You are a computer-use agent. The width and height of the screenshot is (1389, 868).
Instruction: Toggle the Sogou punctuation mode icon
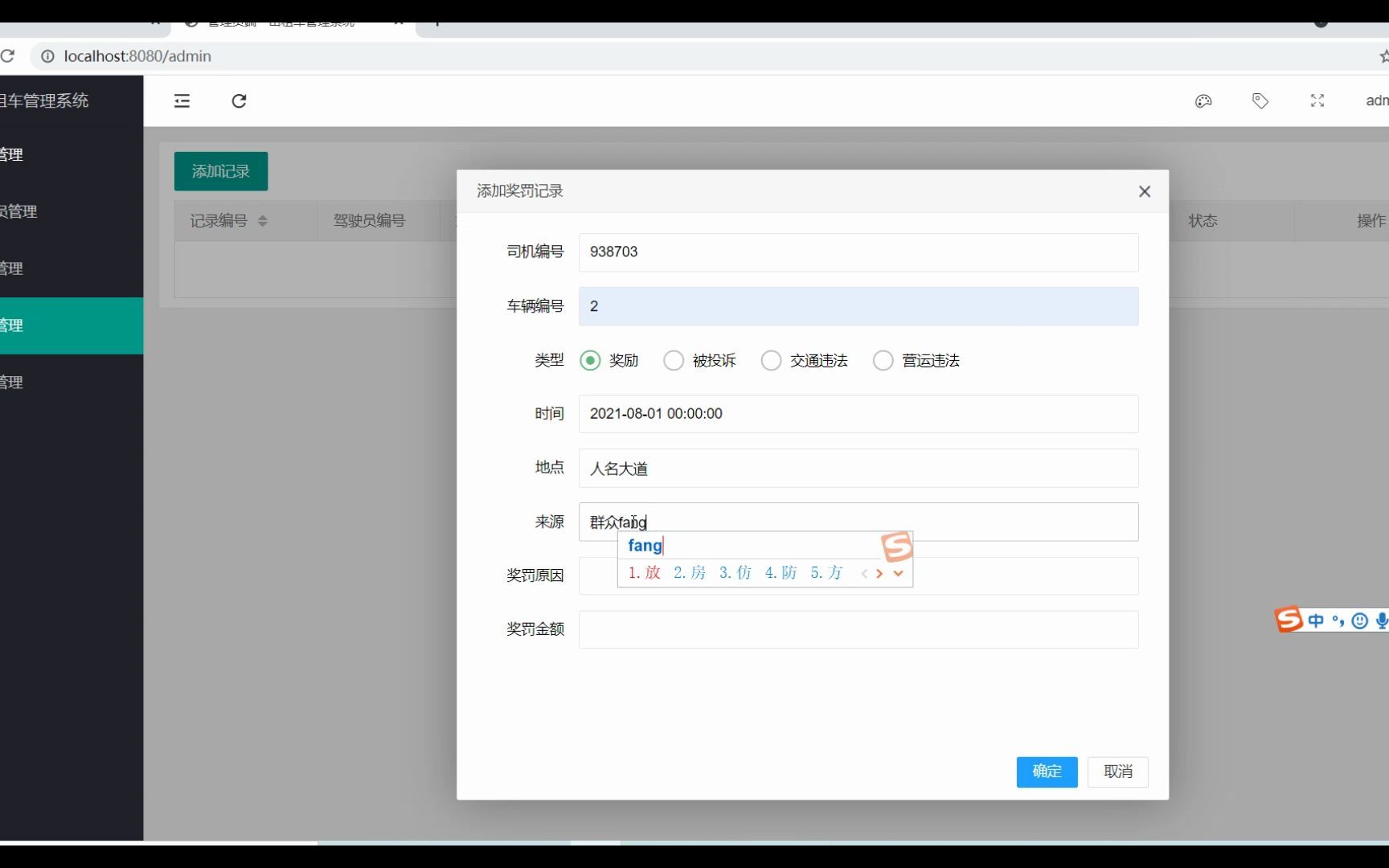pos(1338,620)
